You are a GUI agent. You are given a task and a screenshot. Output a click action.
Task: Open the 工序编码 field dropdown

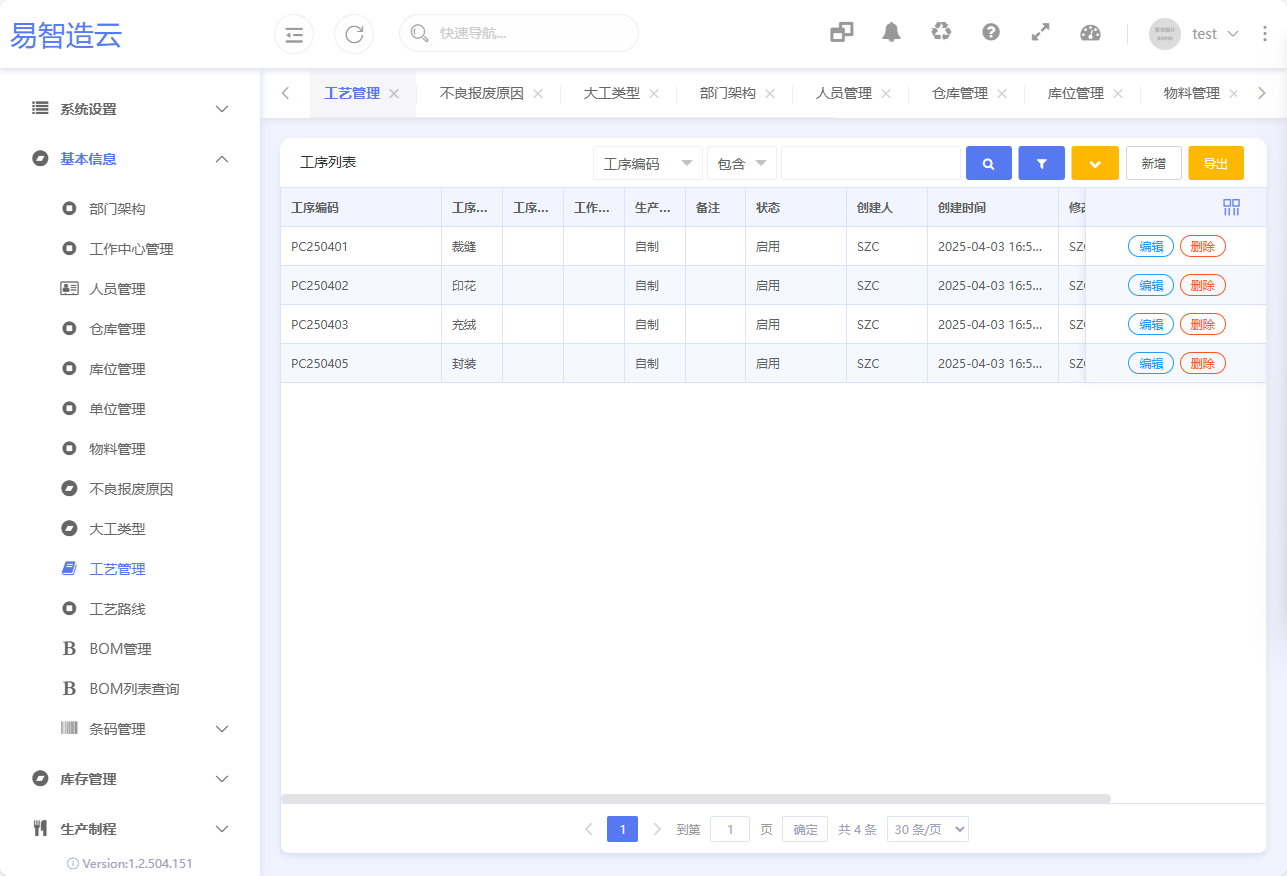pyautogui.click(x=648, y=163)
